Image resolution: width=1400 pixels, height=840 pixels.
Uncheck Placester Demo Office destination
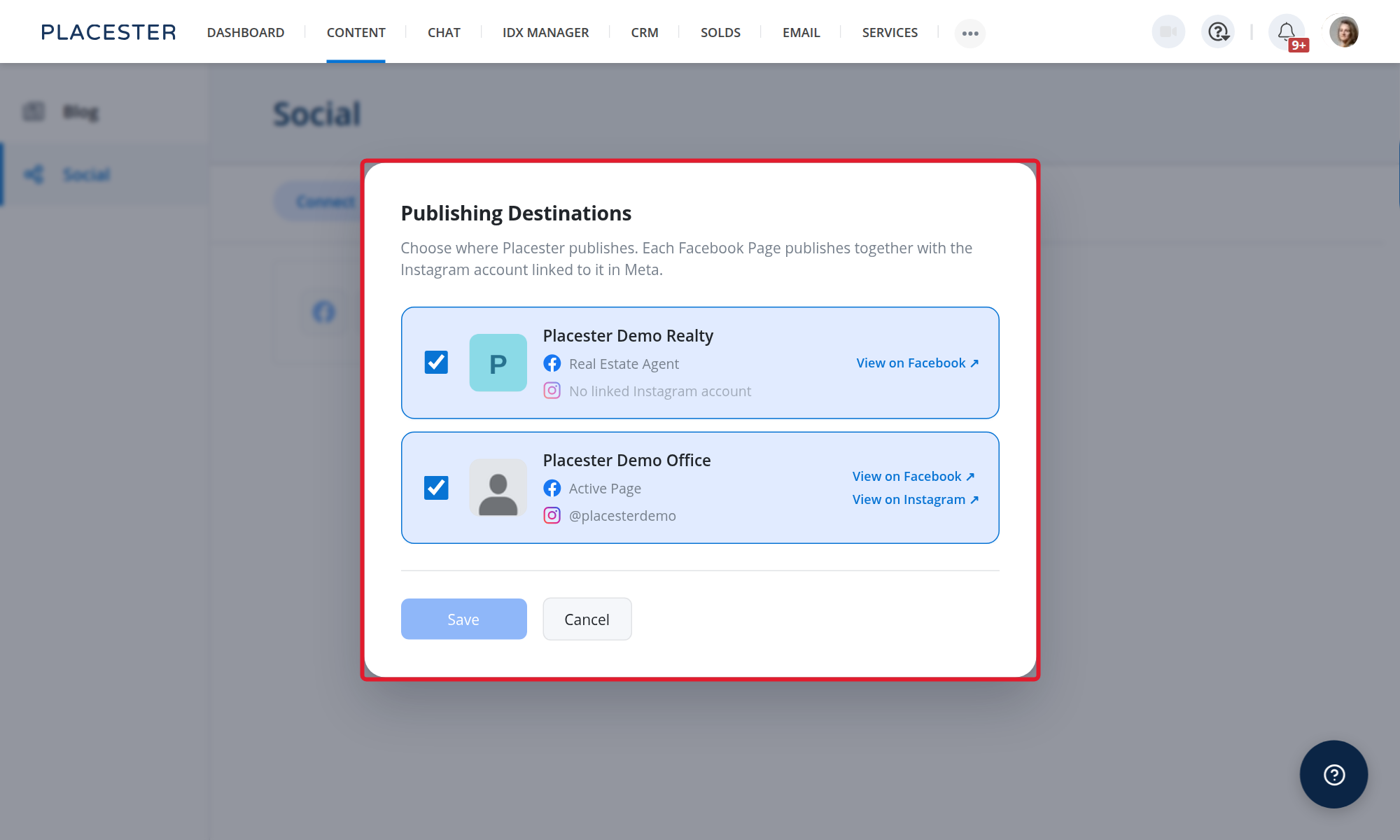(x=436, y=488)
